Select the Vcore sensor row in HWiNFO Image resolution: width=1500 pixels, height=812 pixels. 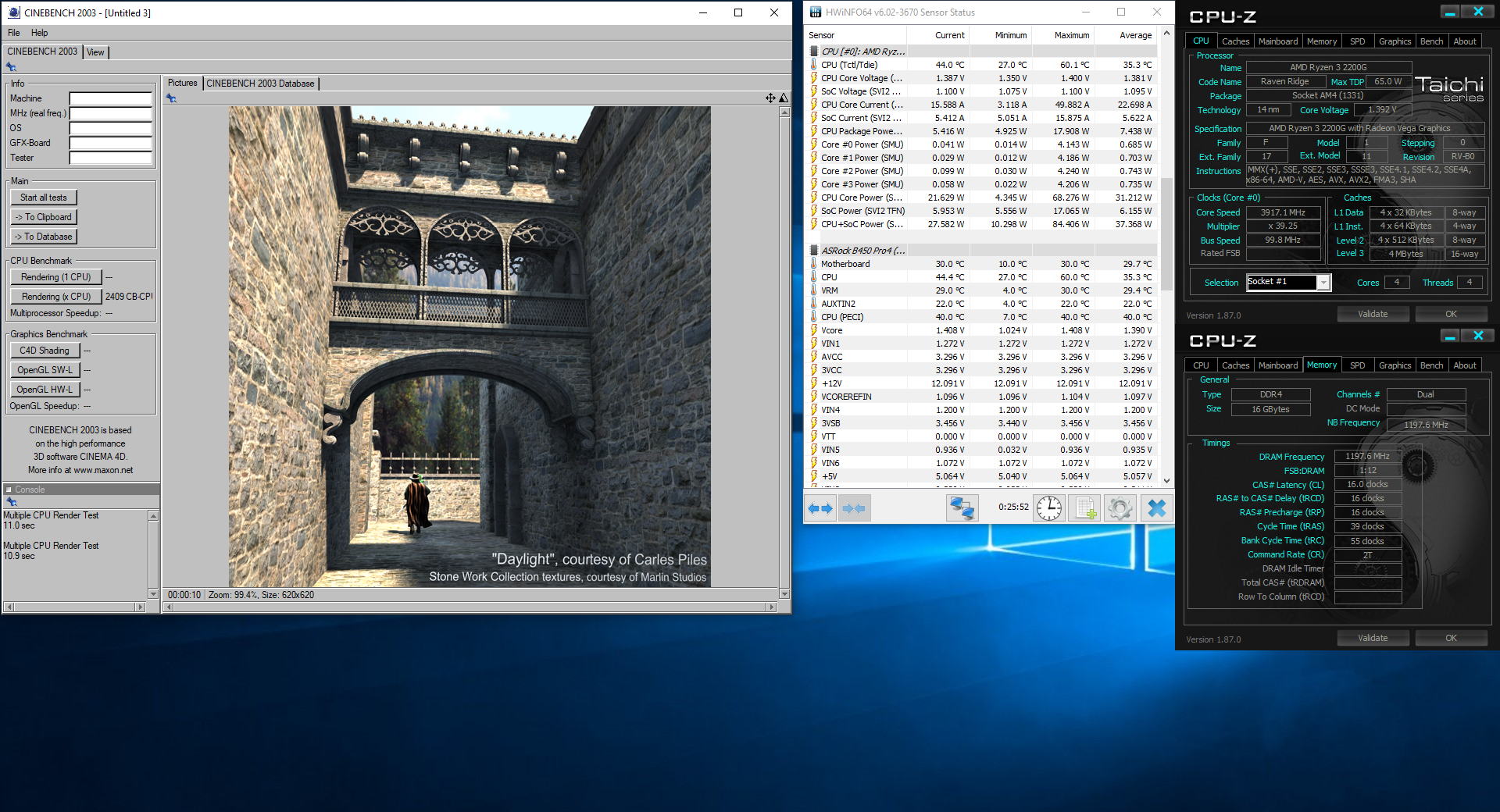pyautogui.click(x=982, y=330)
